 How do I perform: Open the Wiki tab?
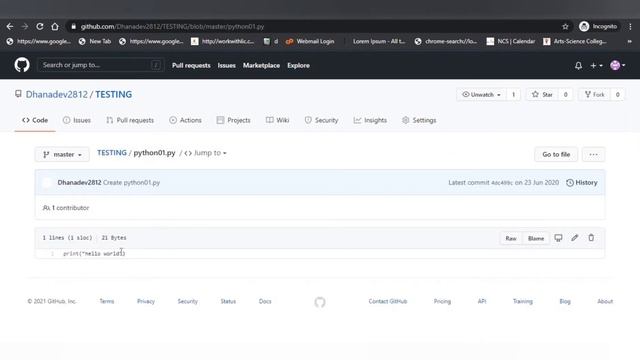(x=278, y=120)
